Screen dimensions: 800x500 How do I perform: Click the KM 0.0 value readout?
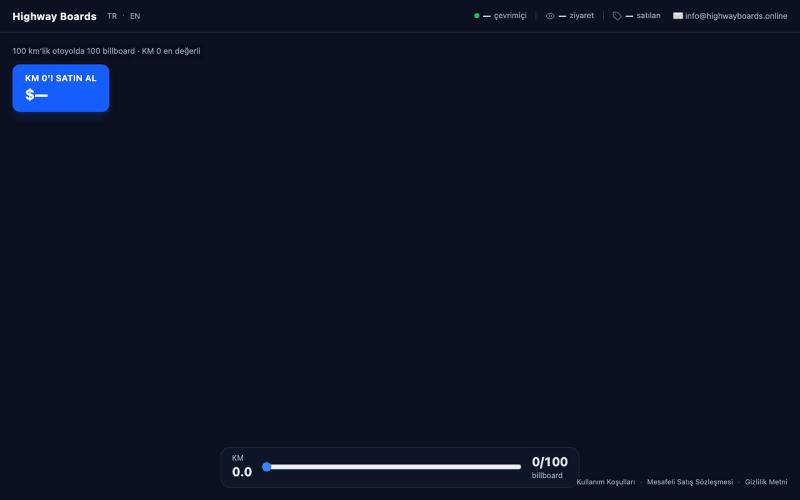[x=242, y=466]
